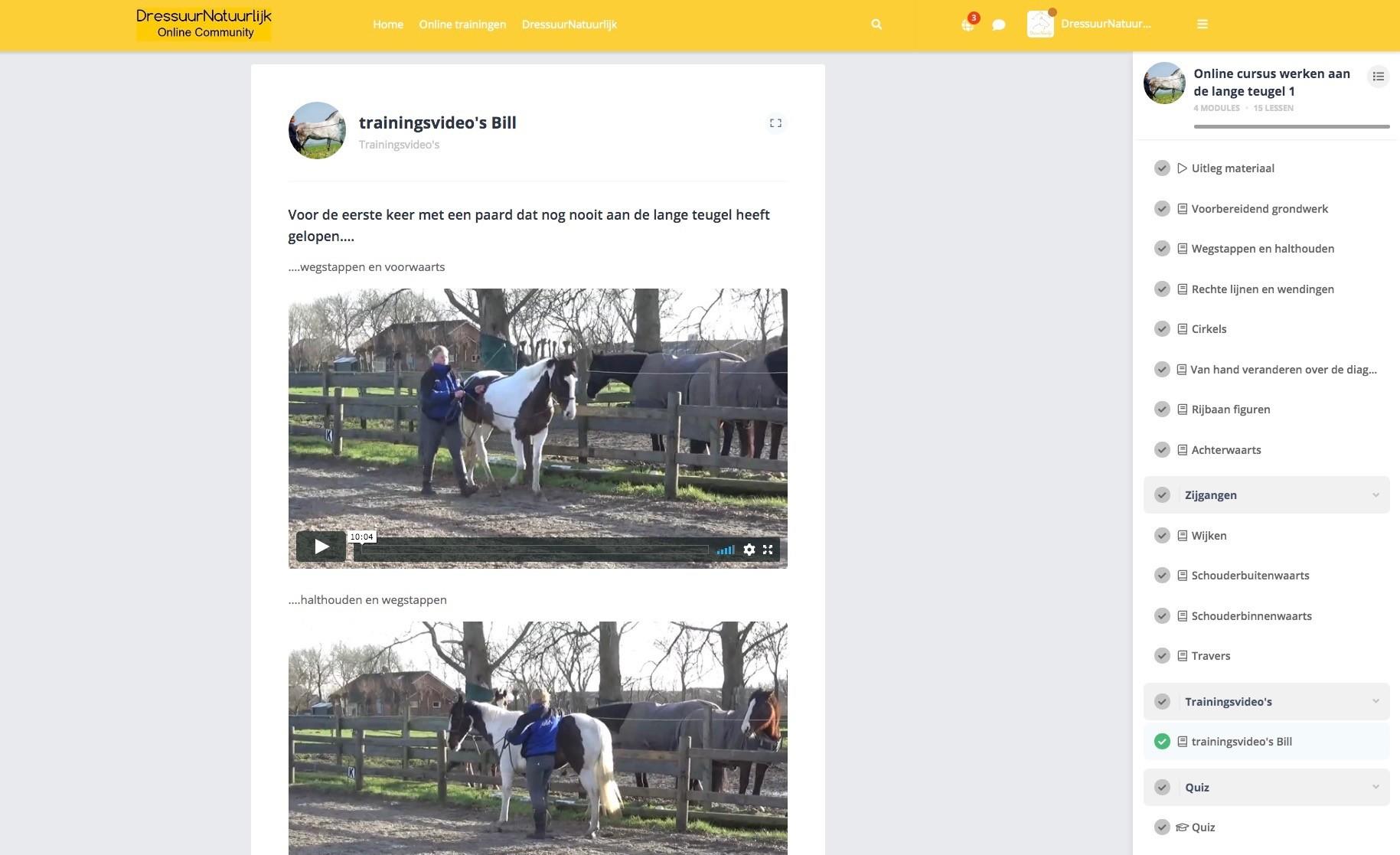Collapse the Quiz module chevron
Screen dimensions: 1400x855
[1376, 787]
